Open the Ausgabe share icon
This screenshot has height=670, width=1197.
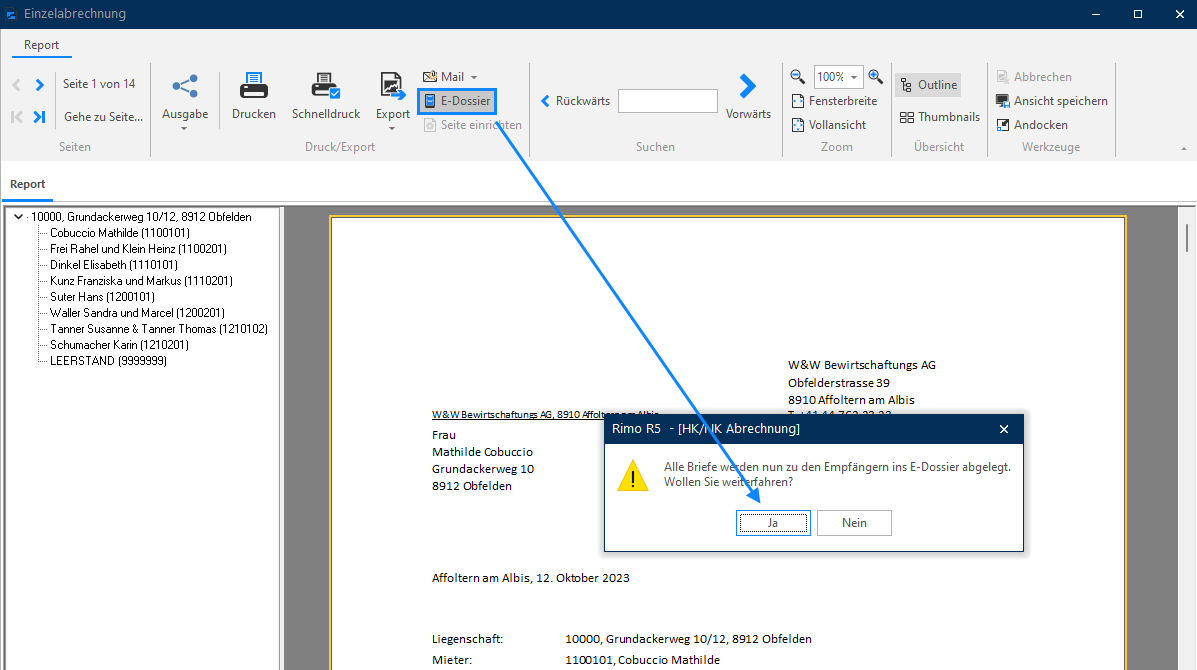click(185, 86)
